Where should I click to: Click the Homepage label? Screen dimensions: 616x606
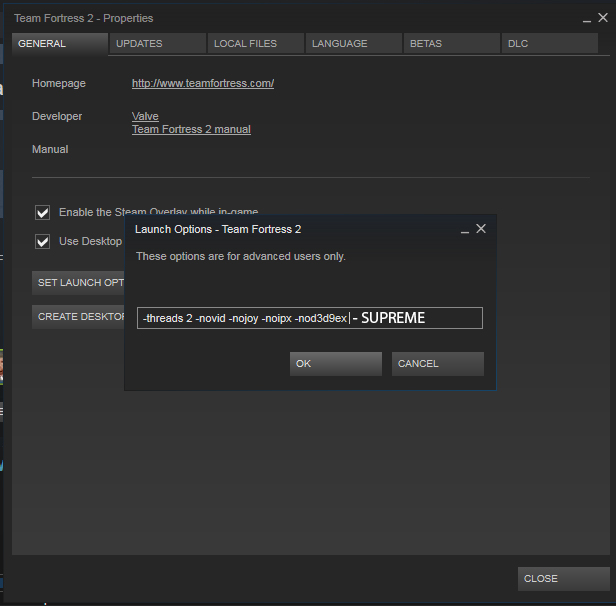(x=59, y=83)
